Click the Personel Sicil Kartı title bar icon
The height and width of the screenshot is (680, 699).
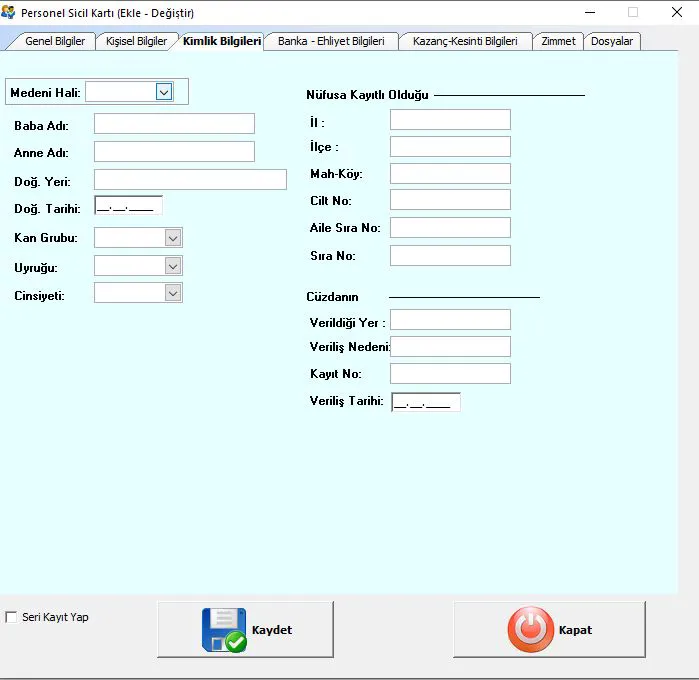(9, 13)
